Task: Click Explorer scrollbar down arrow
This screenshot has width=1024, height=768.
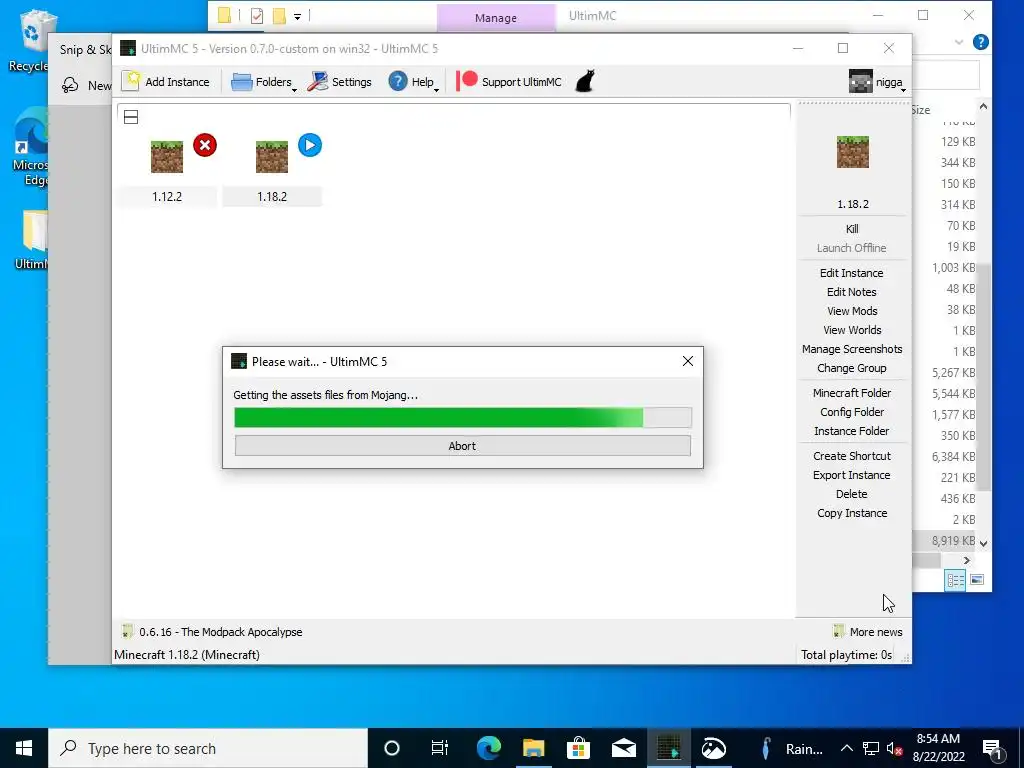Action: coord(984,543)
